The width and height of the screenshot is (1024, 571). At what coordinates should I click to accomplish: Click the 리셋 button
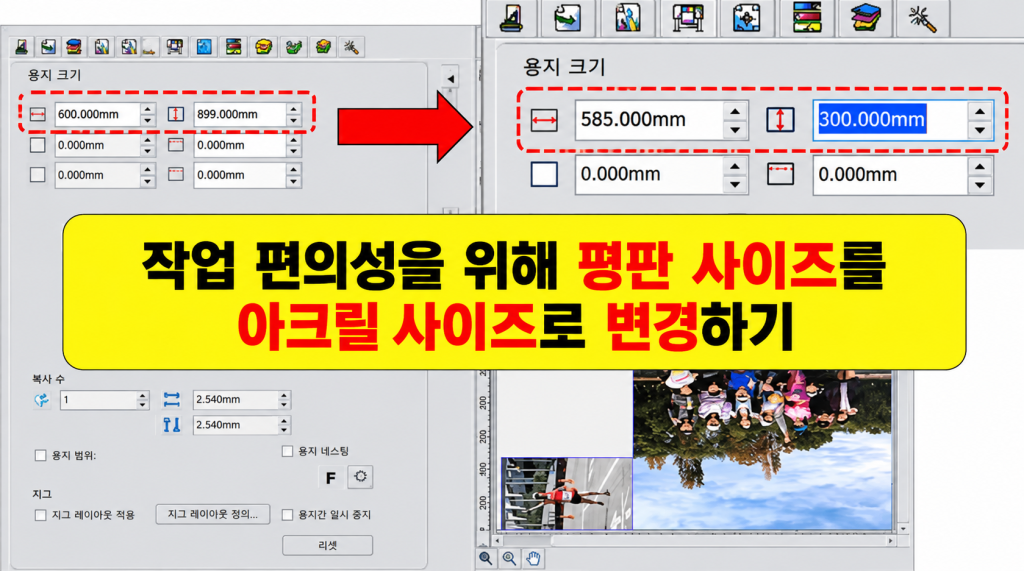click(327, 545)
